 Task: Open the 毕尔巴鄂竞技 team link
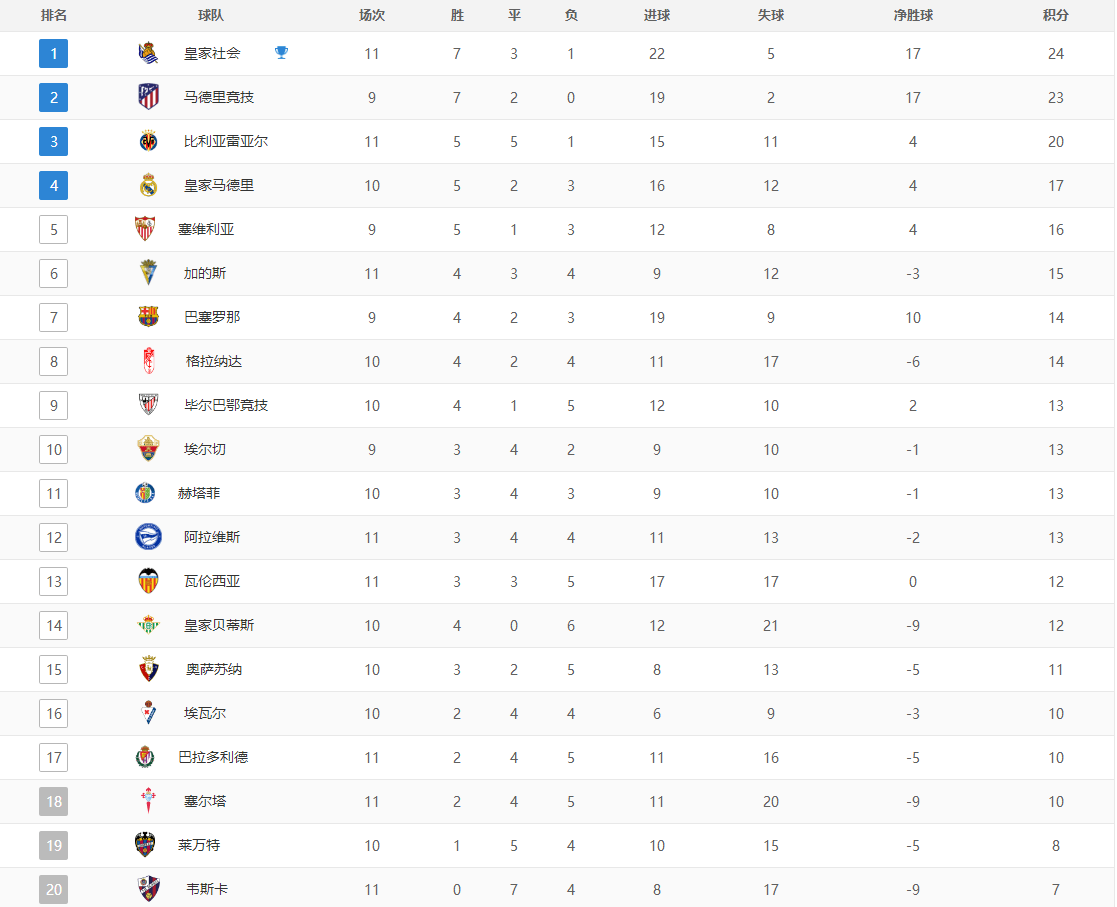226,405
